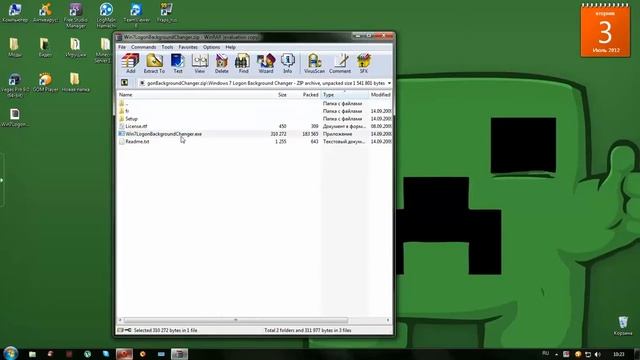Select the Free Studio Manager desktop icon
Screen dimensions: 640x360
pos(76,15)
